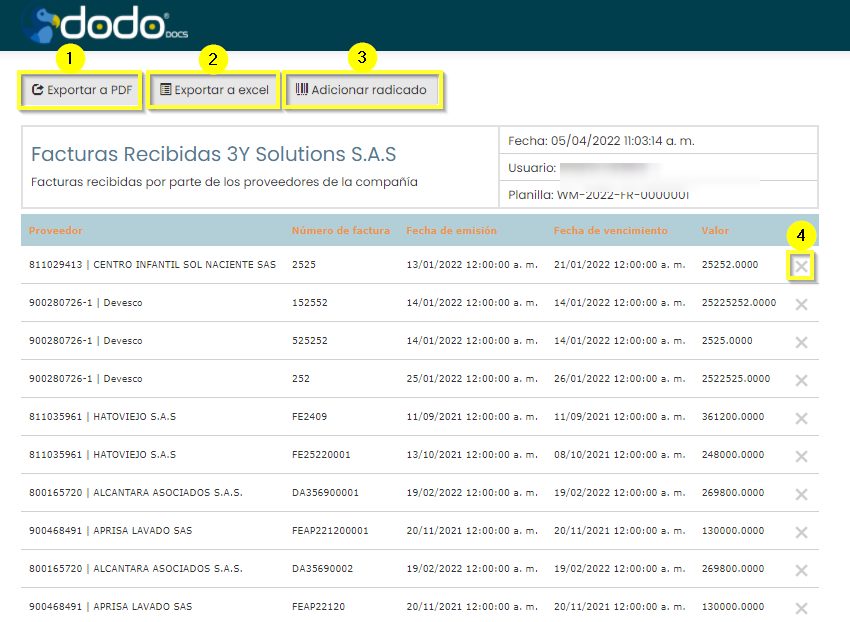Click the Número de factura column header
The height and width of the screenshot is (622, 850).
340,230
